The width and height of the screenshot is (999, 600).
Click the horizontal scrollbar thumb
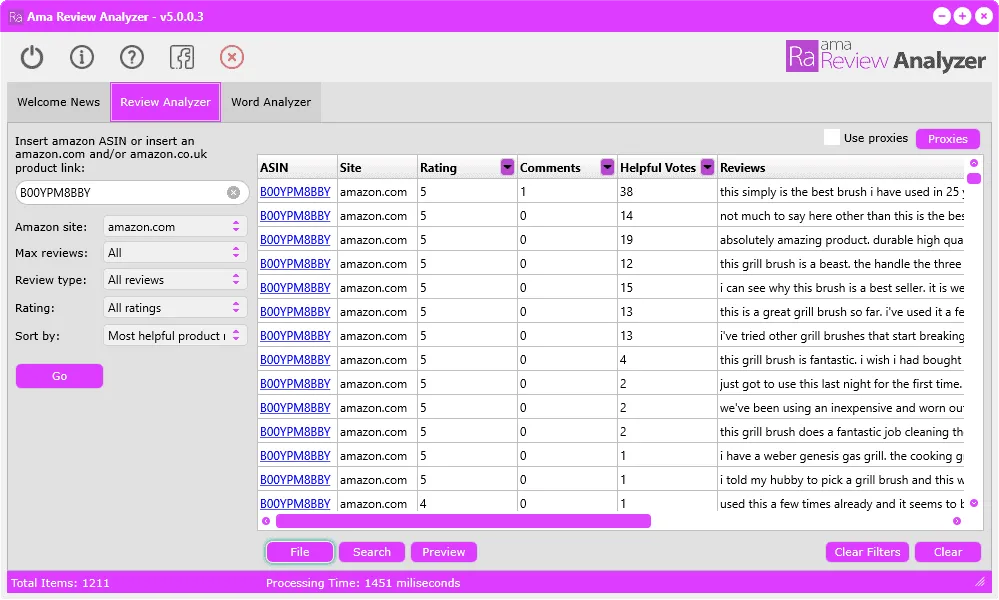coord(463,521)
